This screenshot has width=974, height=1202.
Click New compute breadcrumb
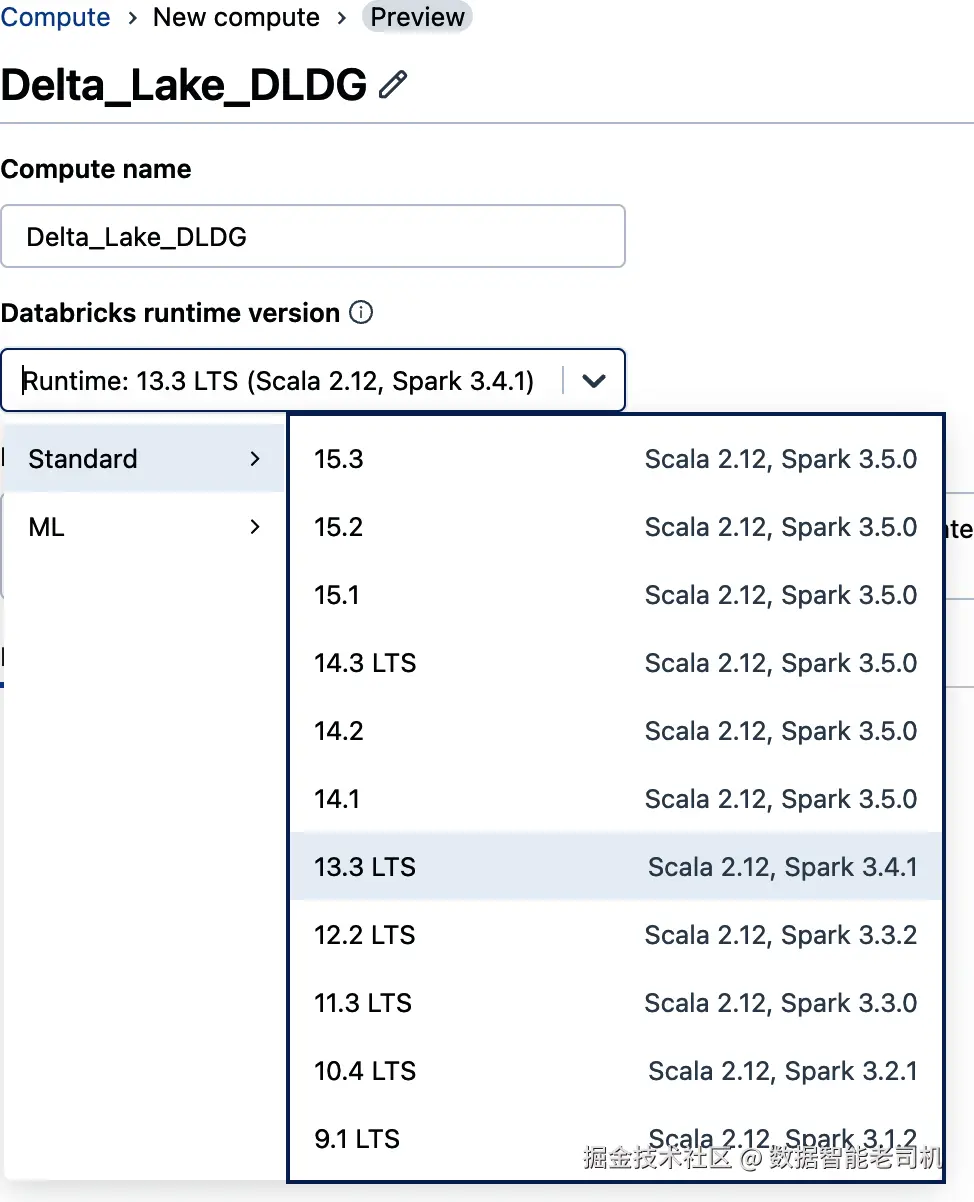coord(237,17)
